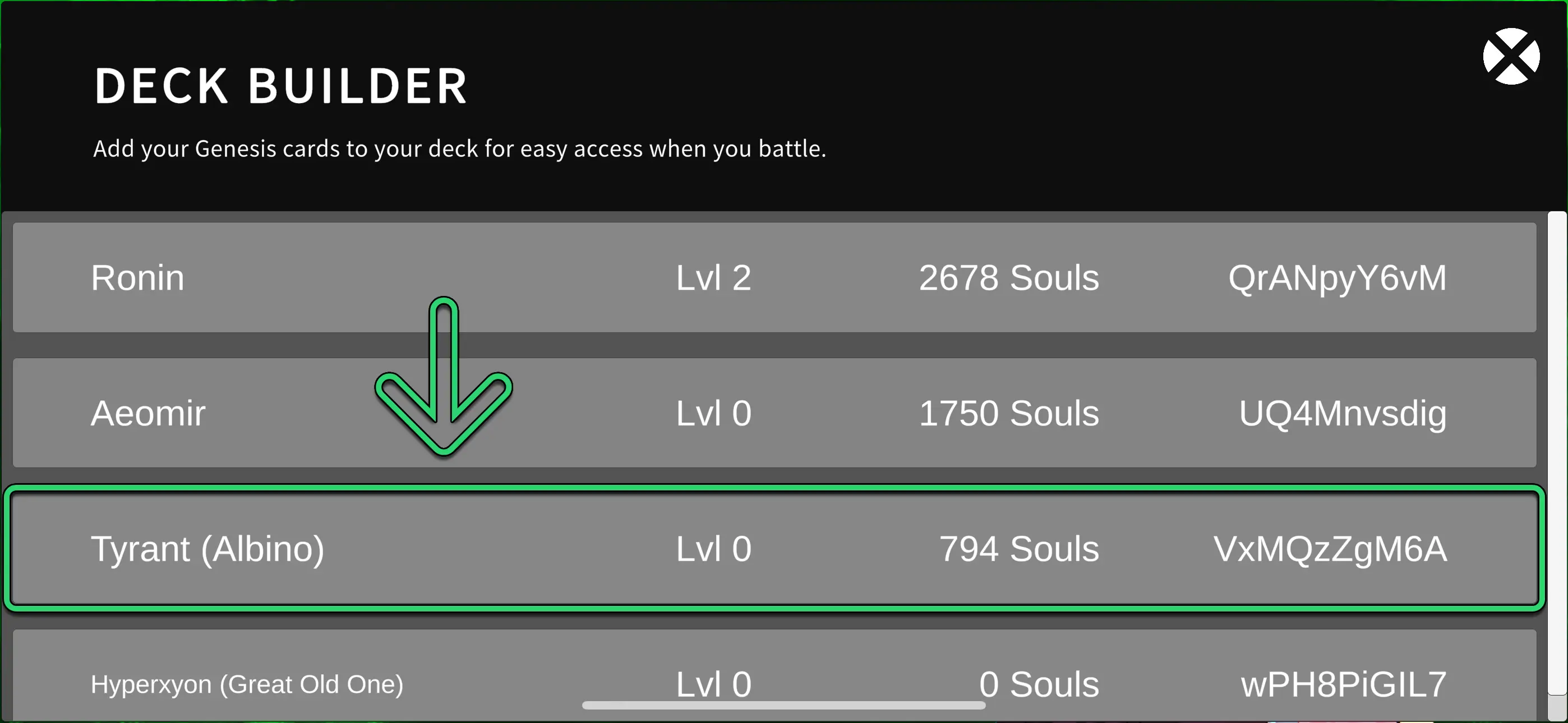Click the green down arrow indicator
This screenshot has width=1568, height=723.
(444, 377)
